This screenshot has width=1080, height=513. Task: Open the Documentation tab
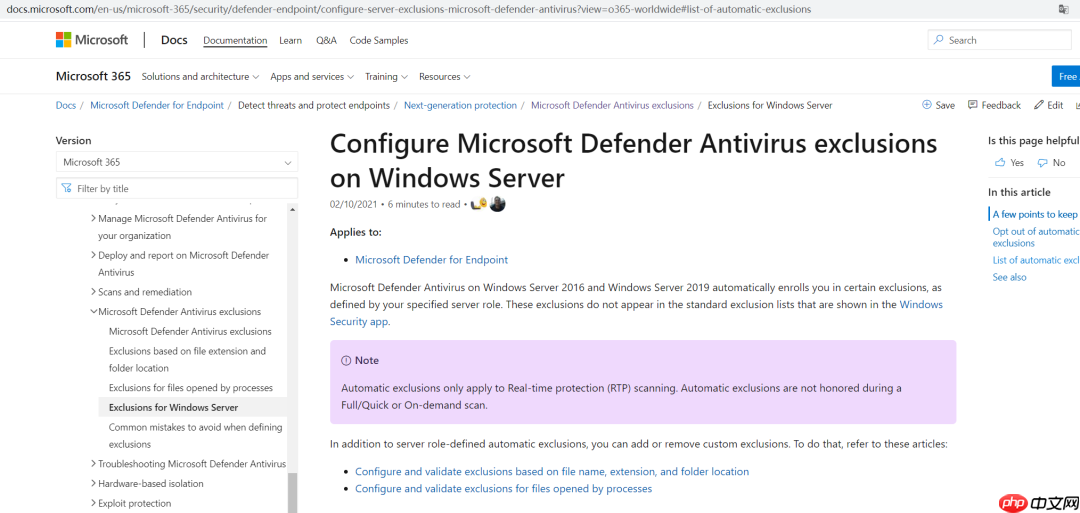point(235,41)
